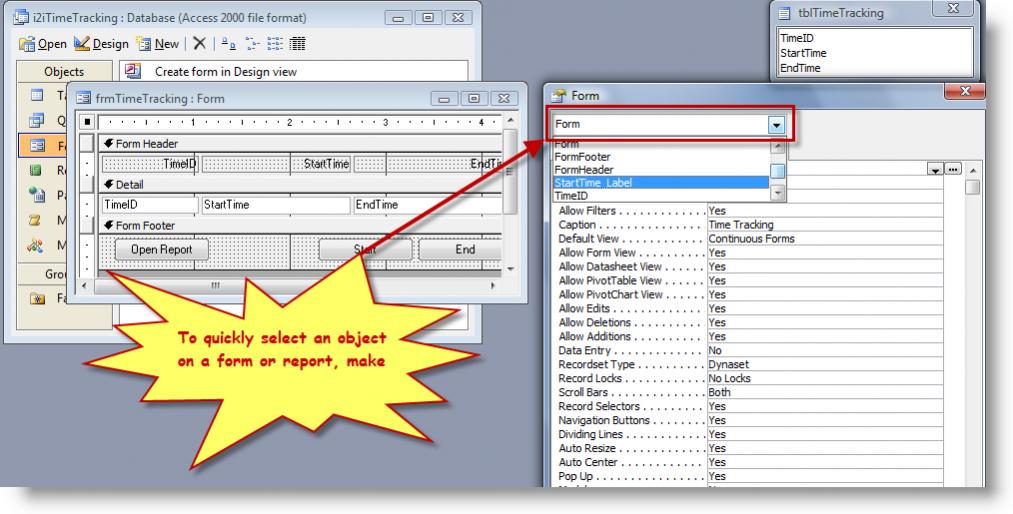
Task: Select the Modules object icon in sidebar
Action: (x=36, y=245)
